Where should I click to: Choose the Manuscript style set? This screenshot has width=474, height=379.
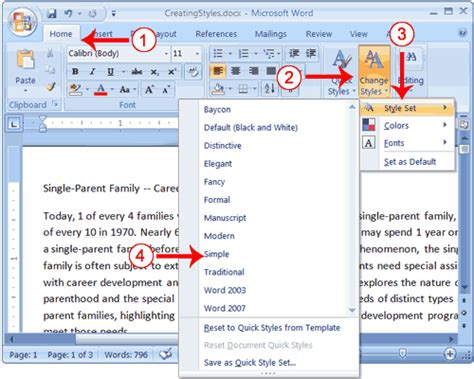(x=225, y=218)
